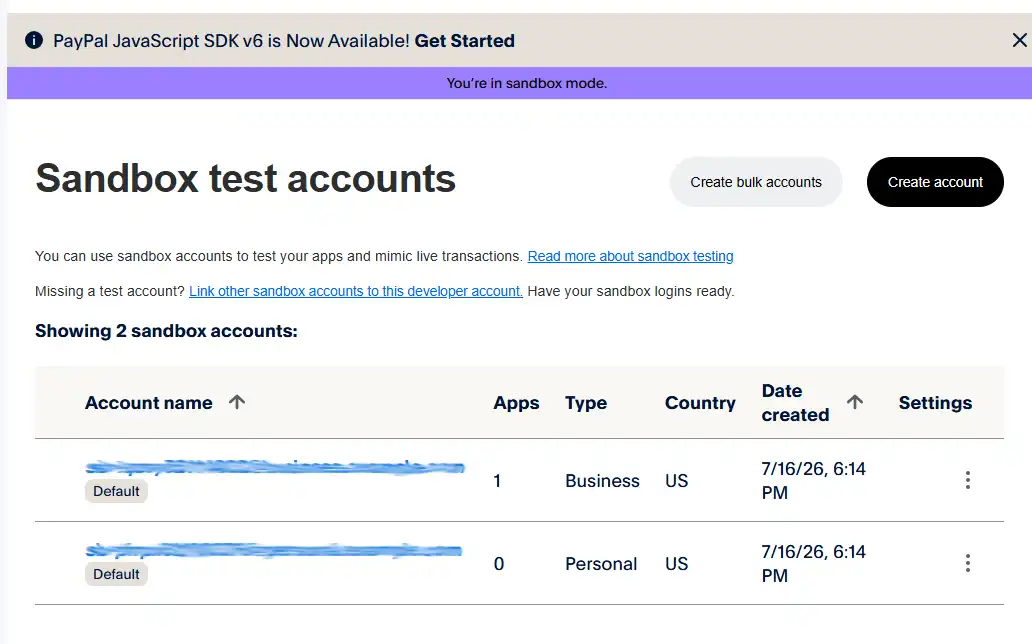The image size is (1032, 644).
Task: Click the Apps column header
Action: pos(516,402)
